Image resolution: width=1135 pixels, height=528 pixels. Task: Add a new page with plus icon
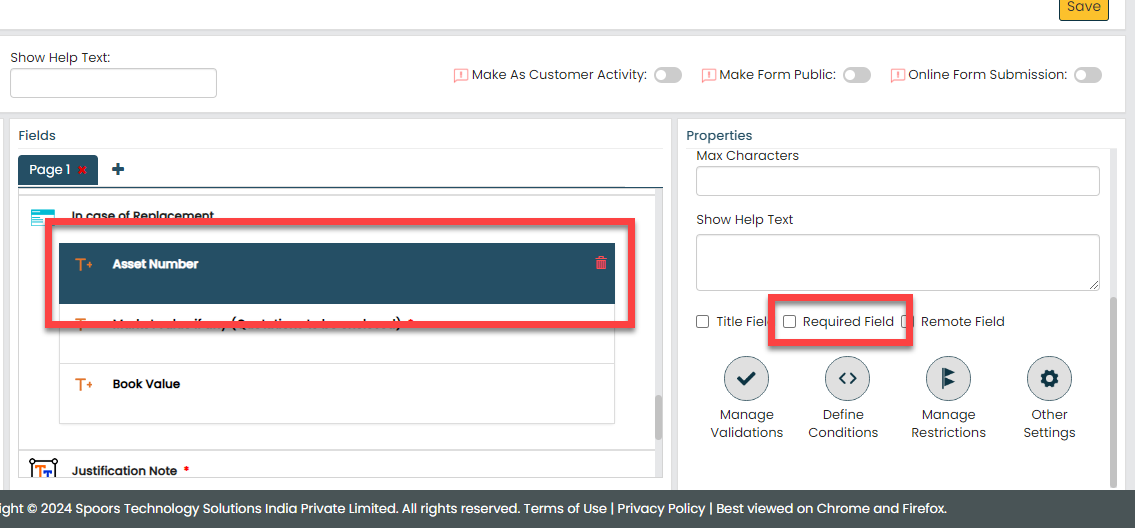click(x=118, y=169)
